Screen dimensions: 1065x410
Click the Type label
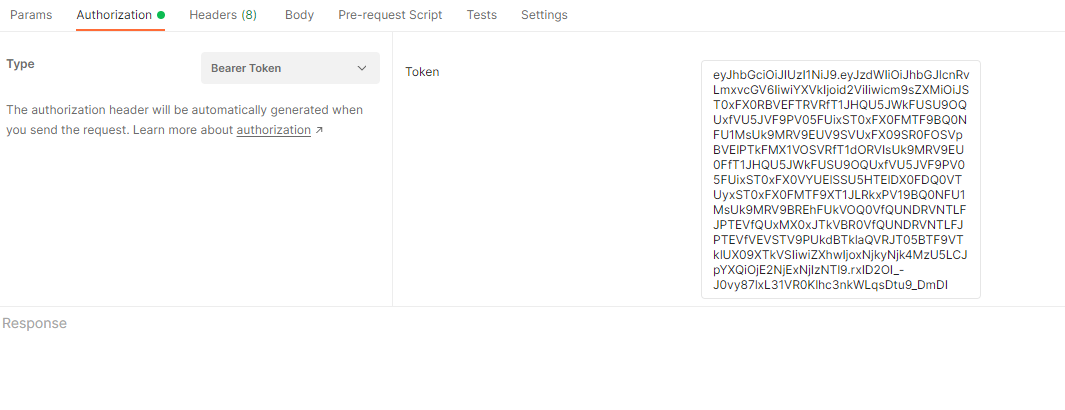[20, 64]
